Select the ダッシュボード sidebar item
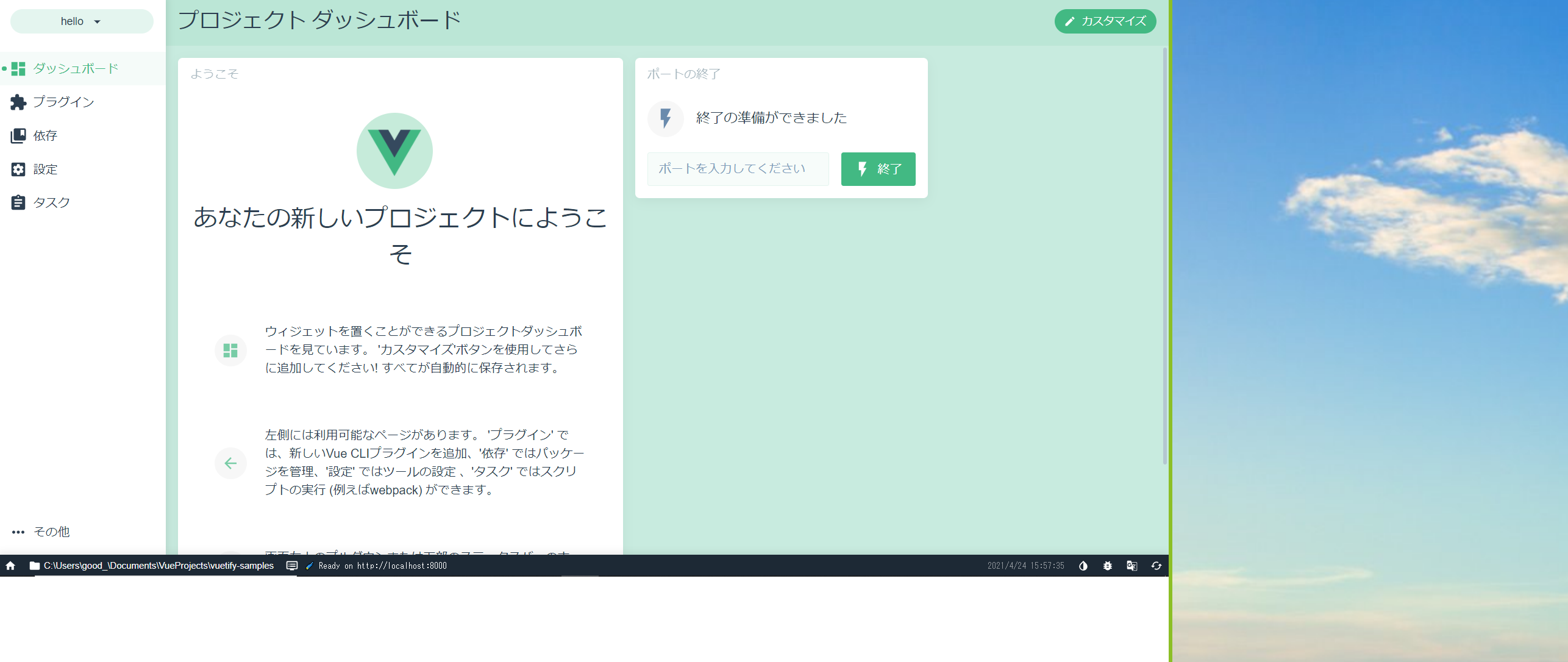This screenshot has height=662, width=1568. coord(74,68)
